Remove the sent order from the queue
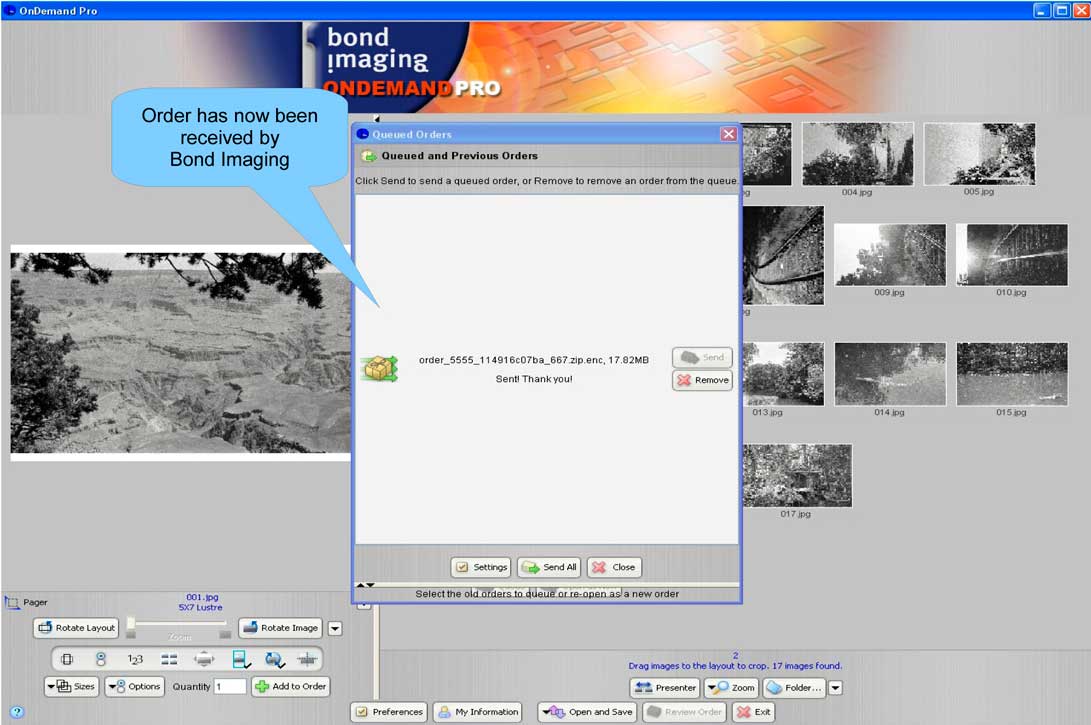Viewport: 1091px width, 725px height. click(701, 380)
